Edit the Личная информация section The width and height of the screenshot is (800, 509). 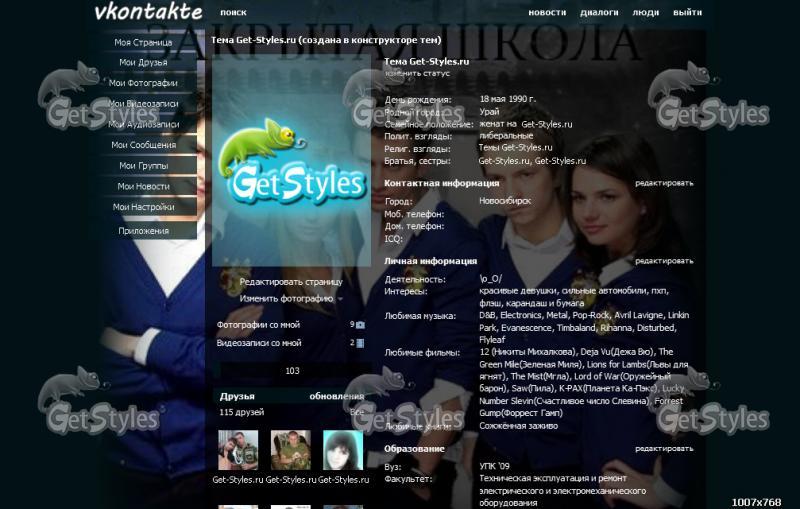pos(664,261)
